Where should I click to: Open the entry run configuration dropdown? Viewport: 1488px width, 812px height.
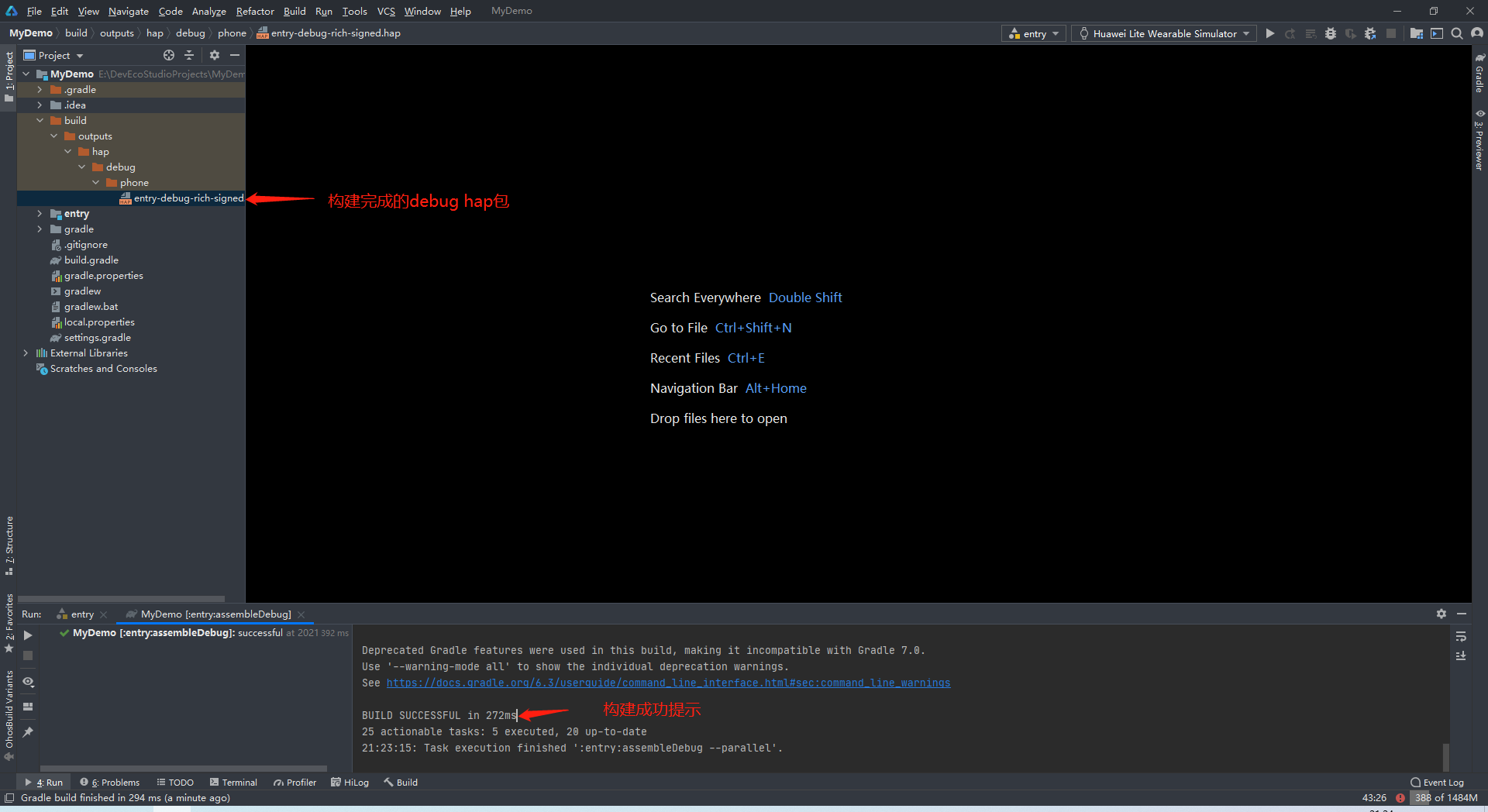pos(1035,33)
